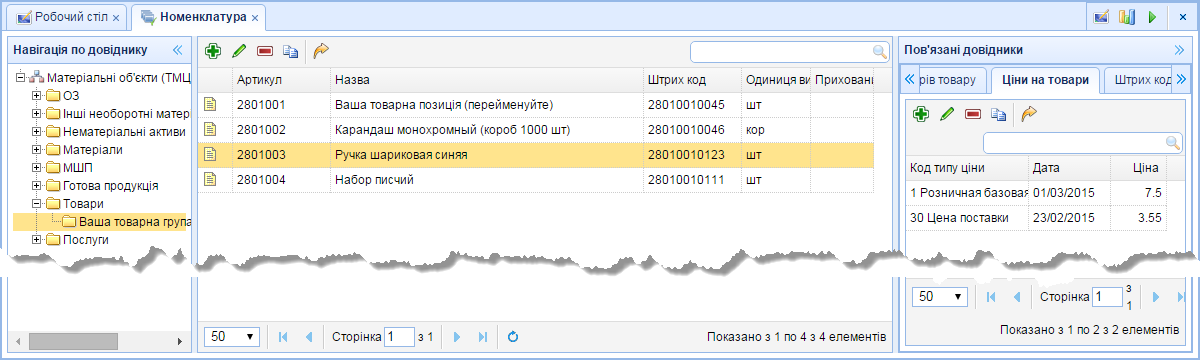
Task: Select the 30 Цена поставки price row
Action: point(1036,217)
